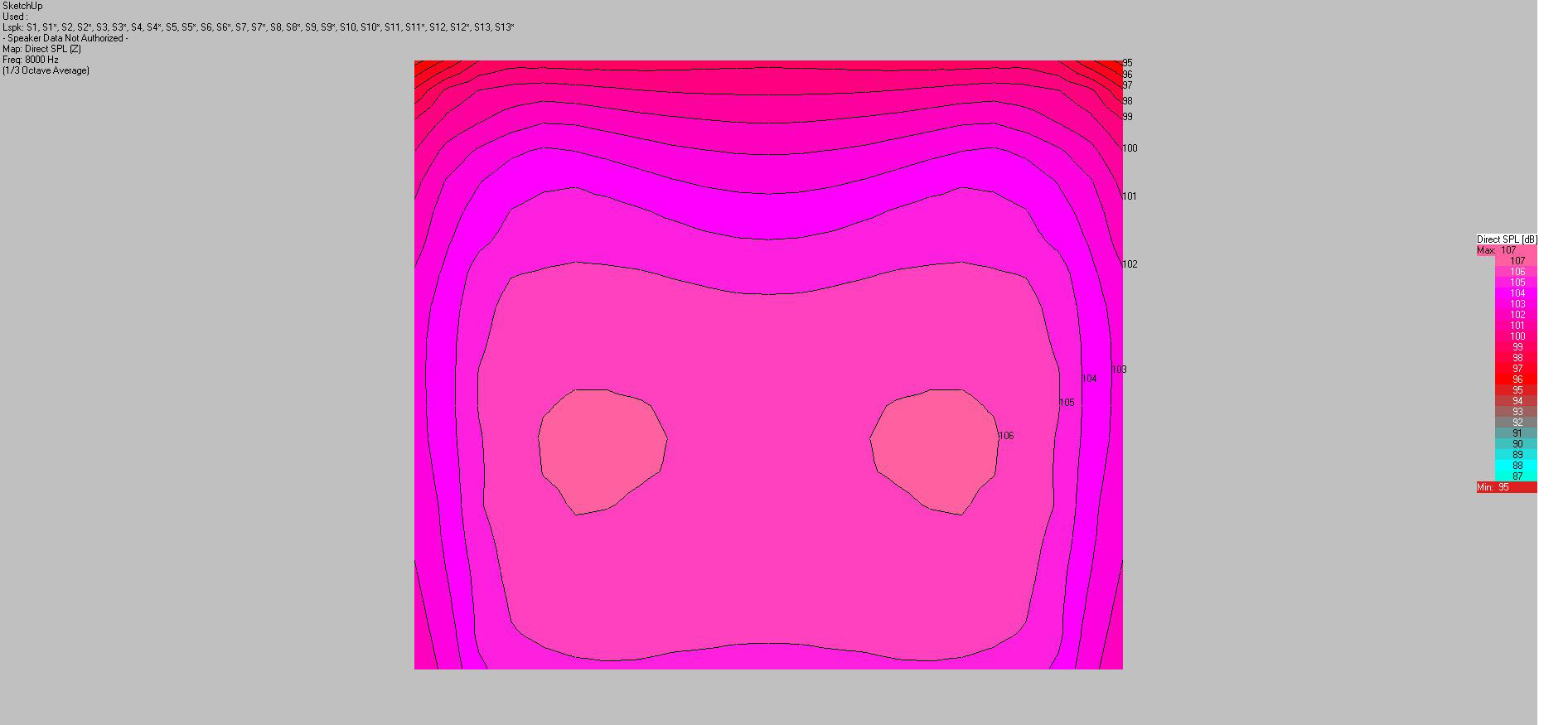Click the 99 dB legend color swatch
Image resolution: width=1568 pixels, height=725 pixels.
click(1517, 346)
